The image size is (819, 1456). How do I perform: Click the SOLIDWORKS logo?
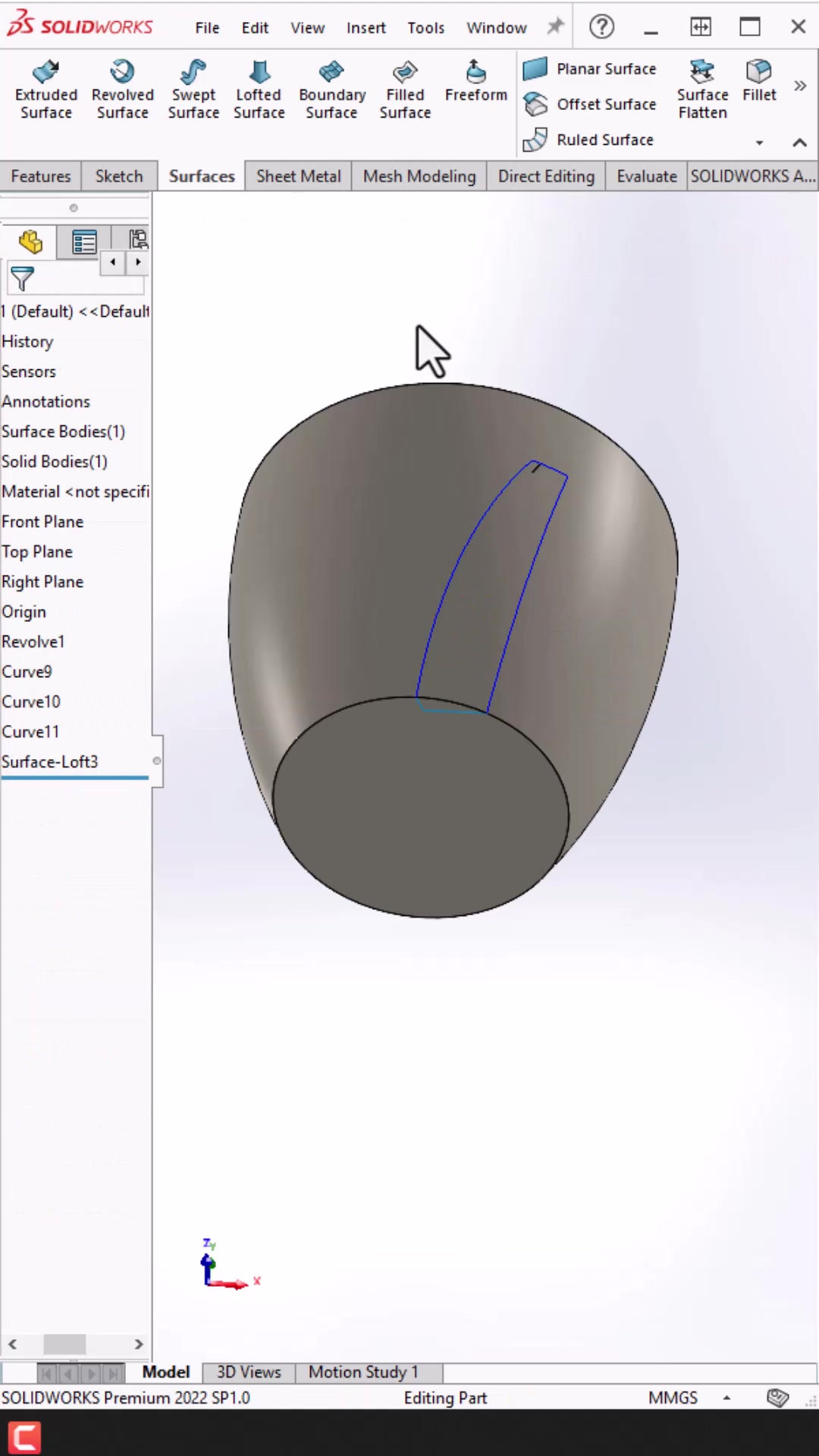tap(80, 24)
